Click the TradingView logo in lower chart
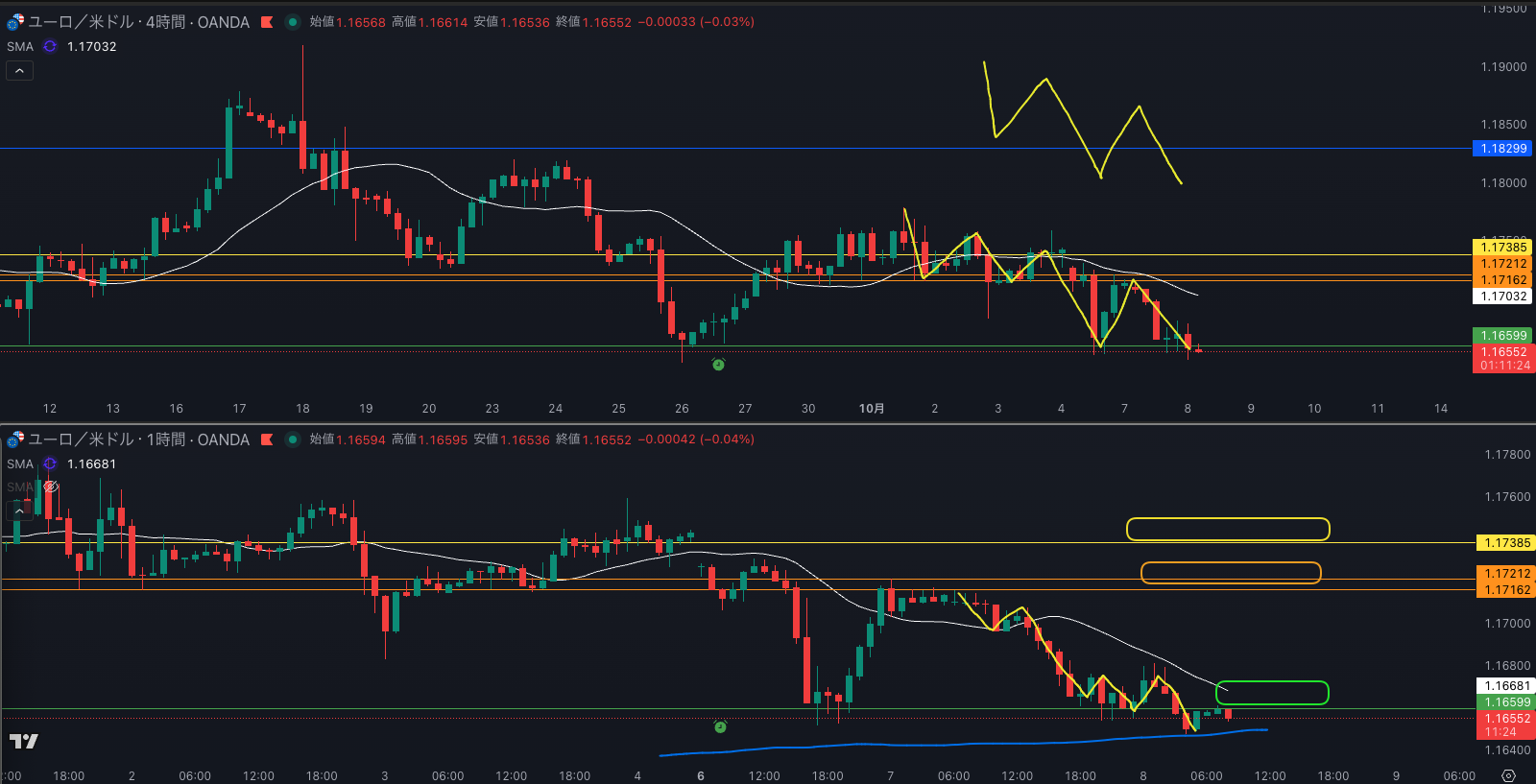 point(24,741)
